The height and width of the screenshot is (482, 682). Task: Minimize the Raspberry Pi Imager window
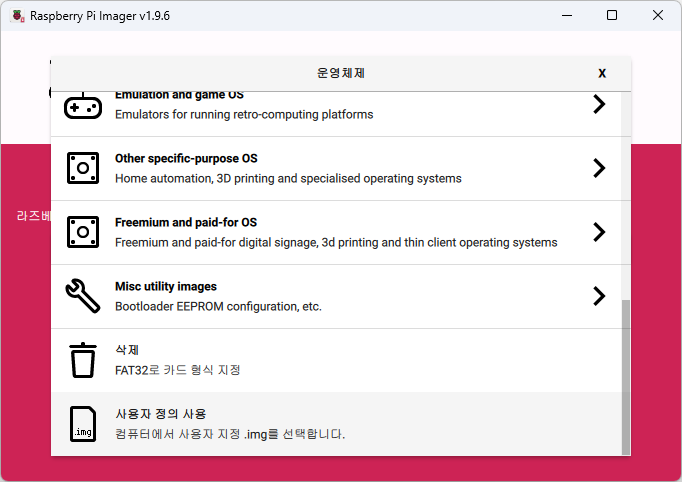tap(567, 16)
